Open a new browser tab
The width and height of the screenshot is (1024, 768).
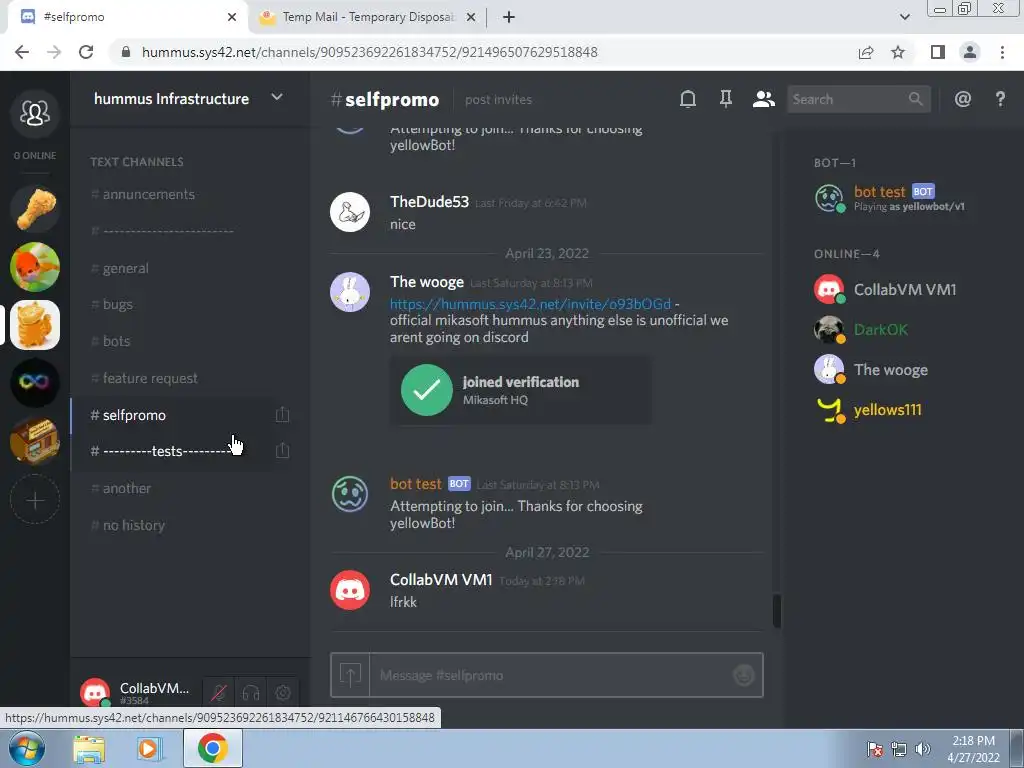tap(509, 17)
